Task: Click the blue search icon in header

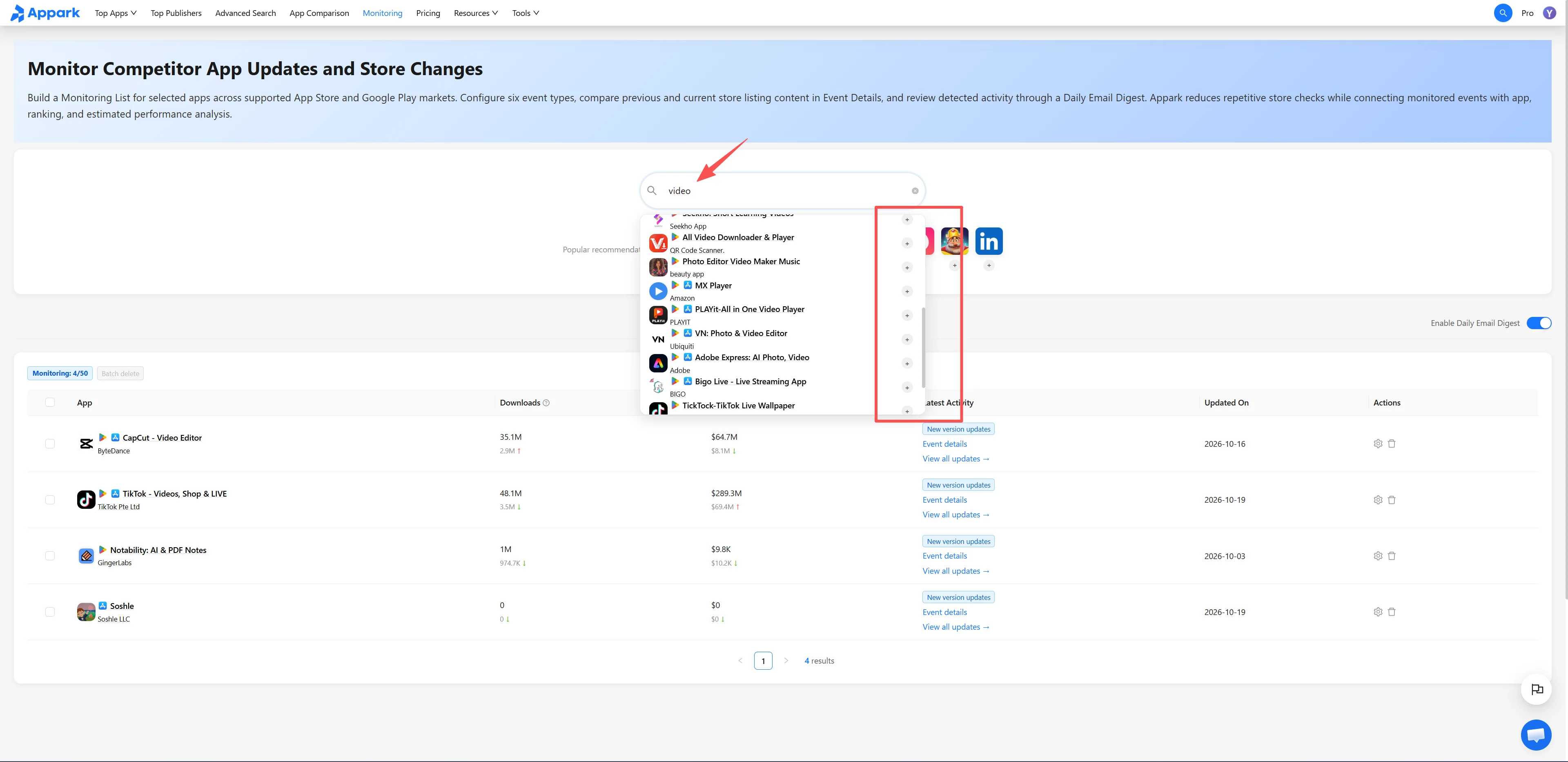Action: (1503, 13)
